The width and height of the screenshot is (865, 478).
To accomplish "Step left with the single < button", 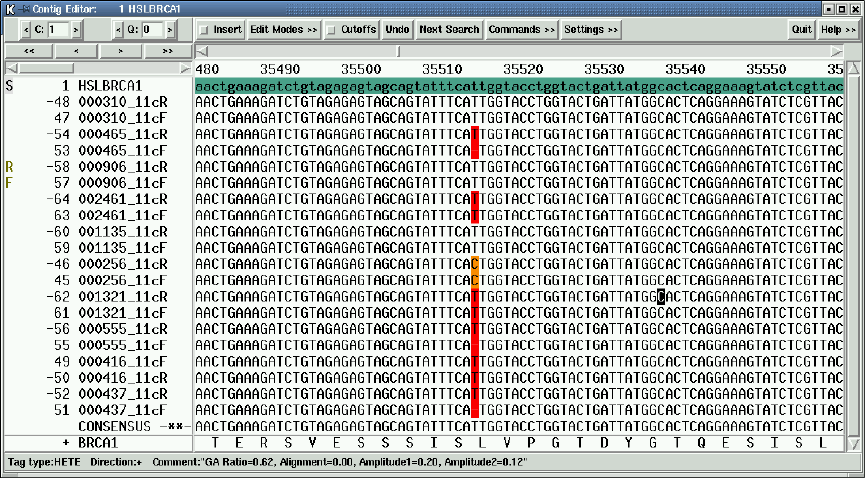I will pos(76,51).
